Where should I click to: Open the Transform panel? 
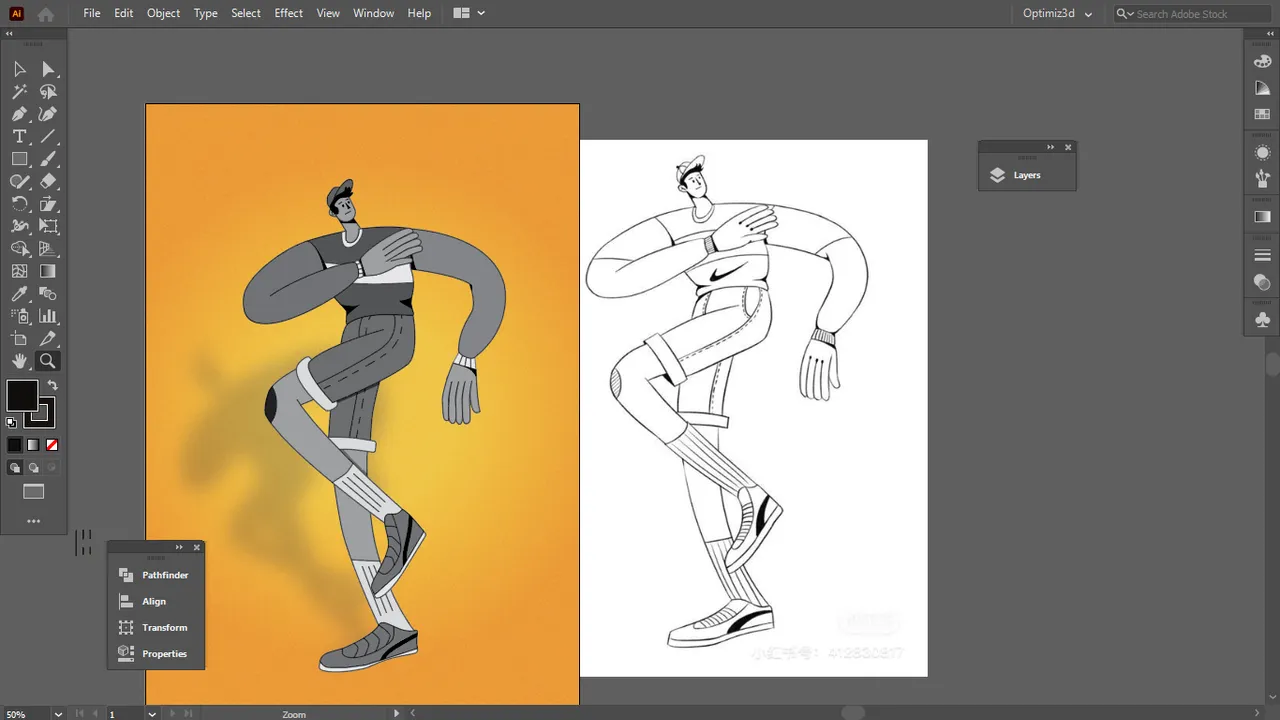pos(156,627)
